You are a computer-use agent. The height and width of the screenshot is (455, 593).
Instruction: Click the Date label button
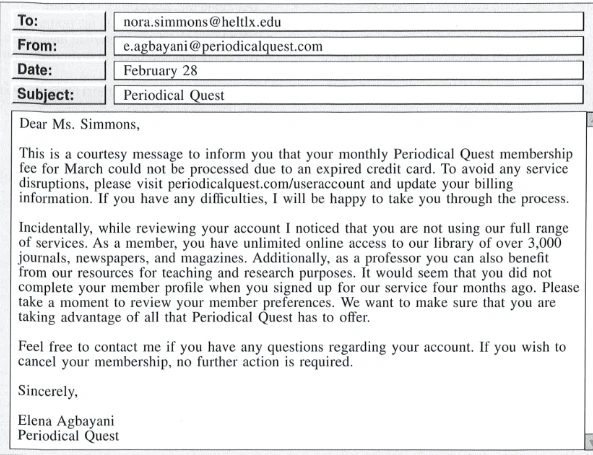59,70
